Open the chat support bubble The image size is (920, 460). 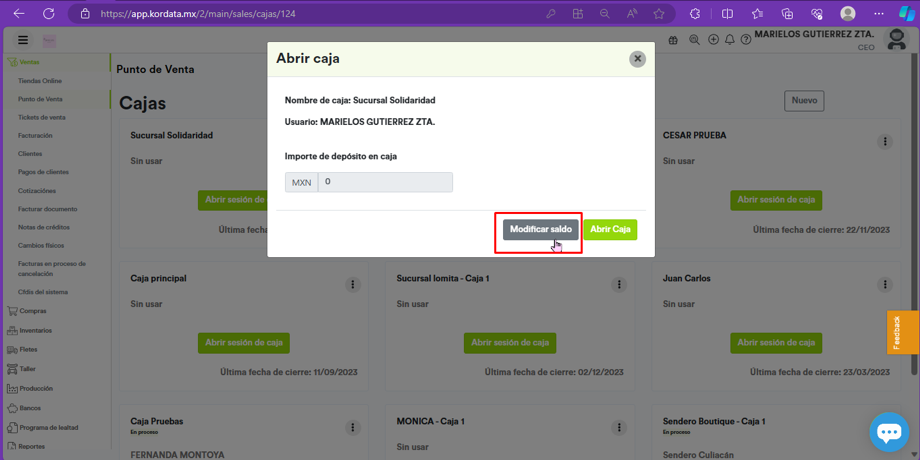888,432
